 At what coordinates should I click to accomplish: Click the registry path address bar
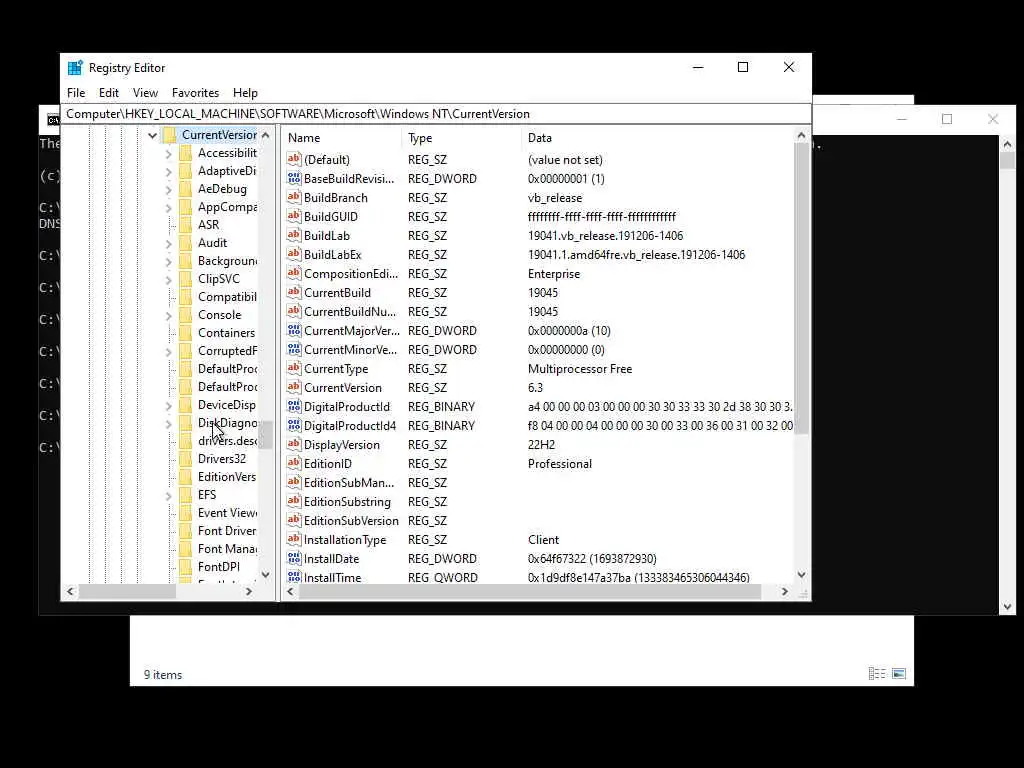click(436, 114)
